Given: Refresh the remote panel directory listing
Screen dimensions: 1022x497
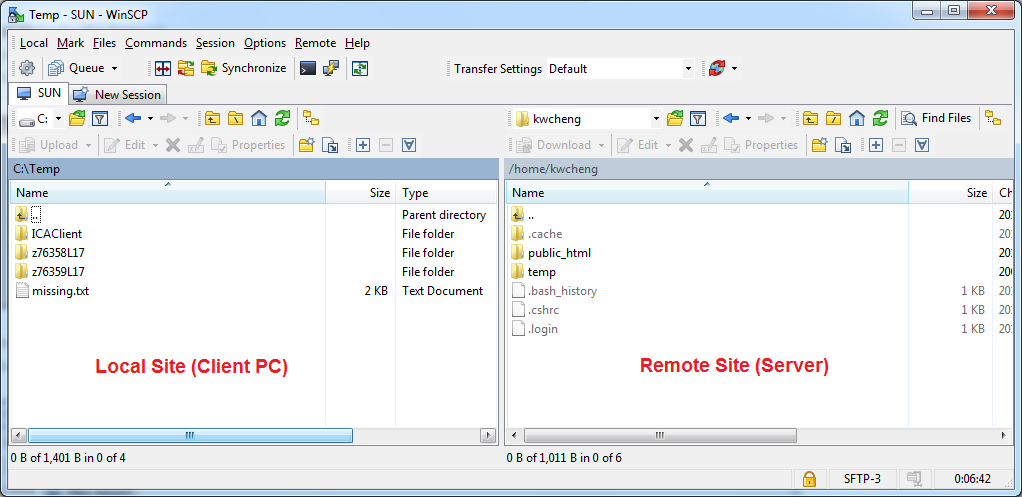Looking at the screenshot, I should [x=880, y=118].
